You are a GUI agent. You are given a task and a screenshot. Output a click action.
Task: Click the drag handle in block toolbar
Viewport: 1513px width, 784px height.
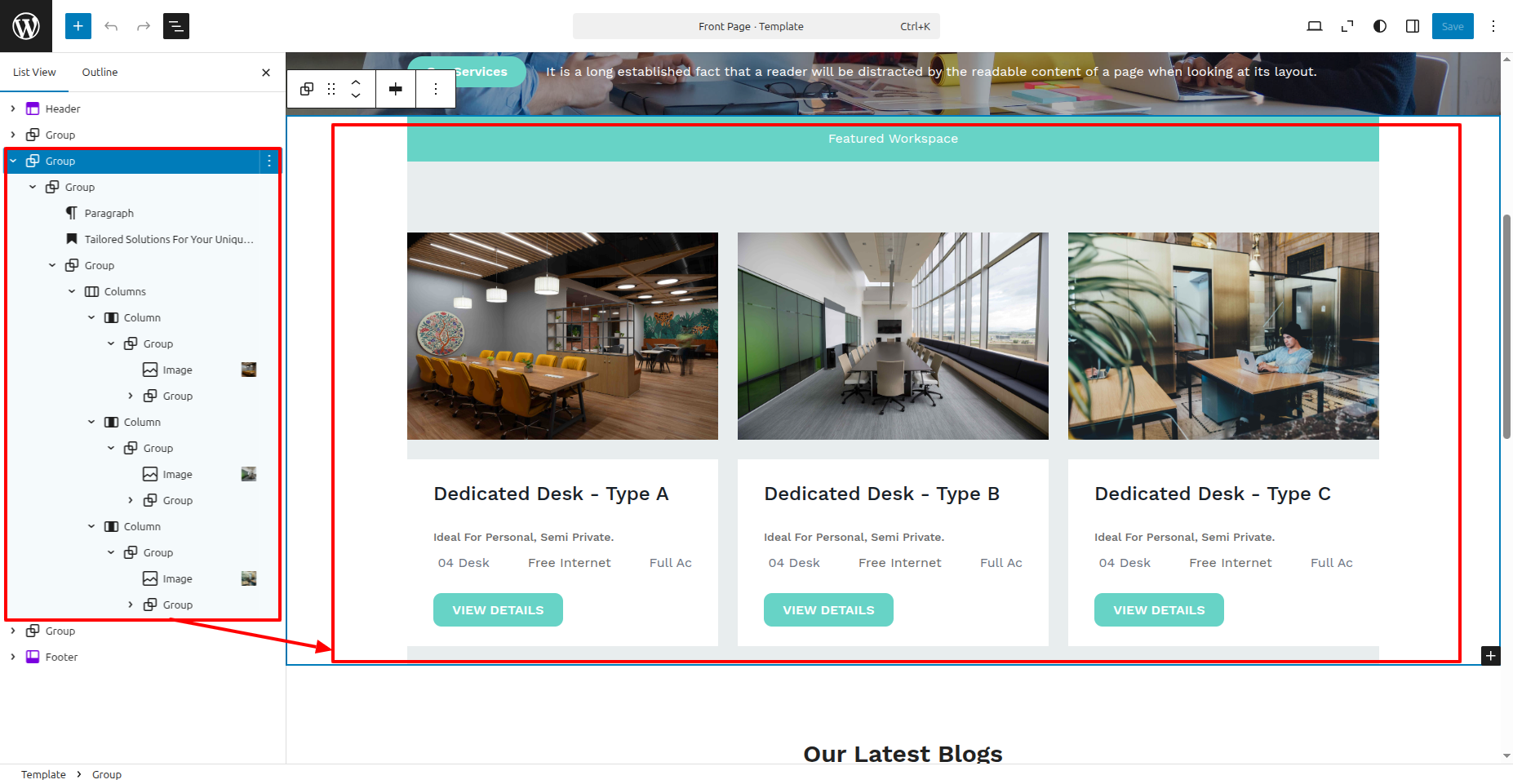[331, 89]
